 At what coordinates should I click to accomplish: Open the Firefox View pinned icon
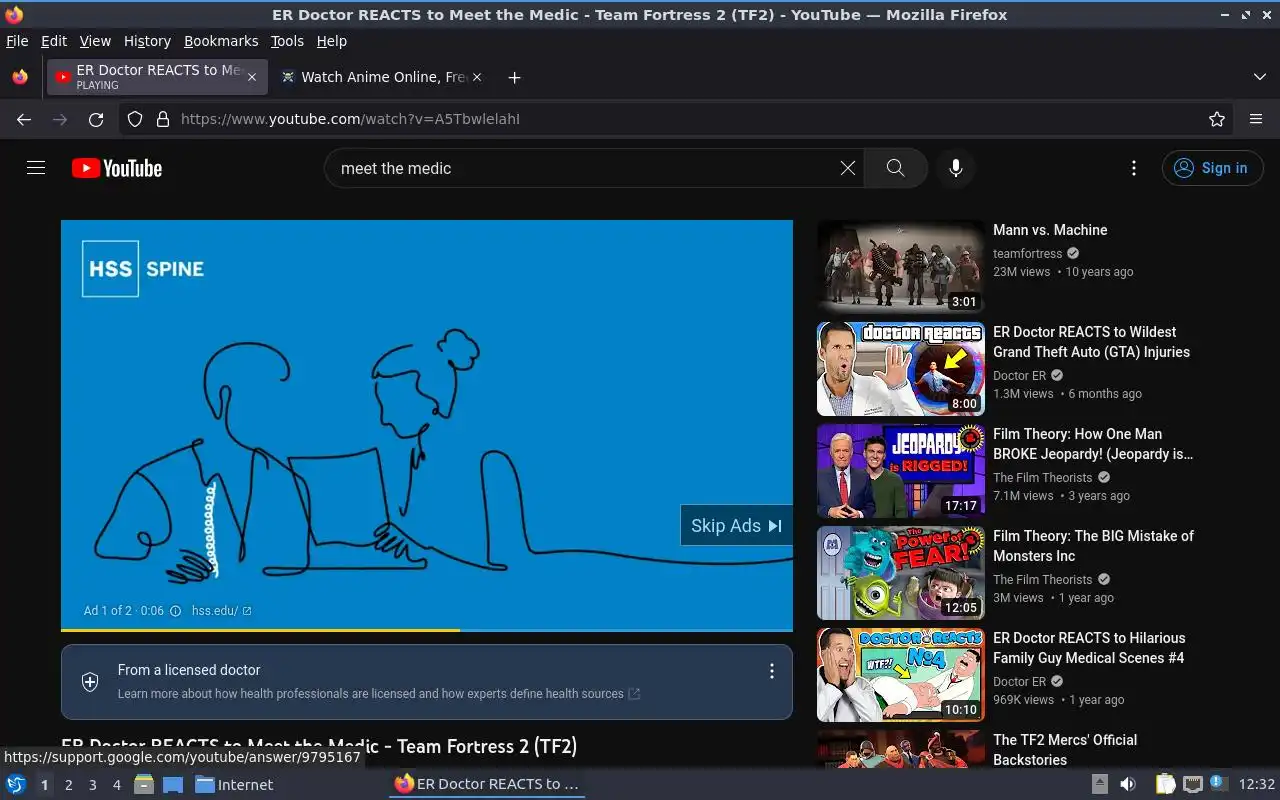(x=20, y=77)
